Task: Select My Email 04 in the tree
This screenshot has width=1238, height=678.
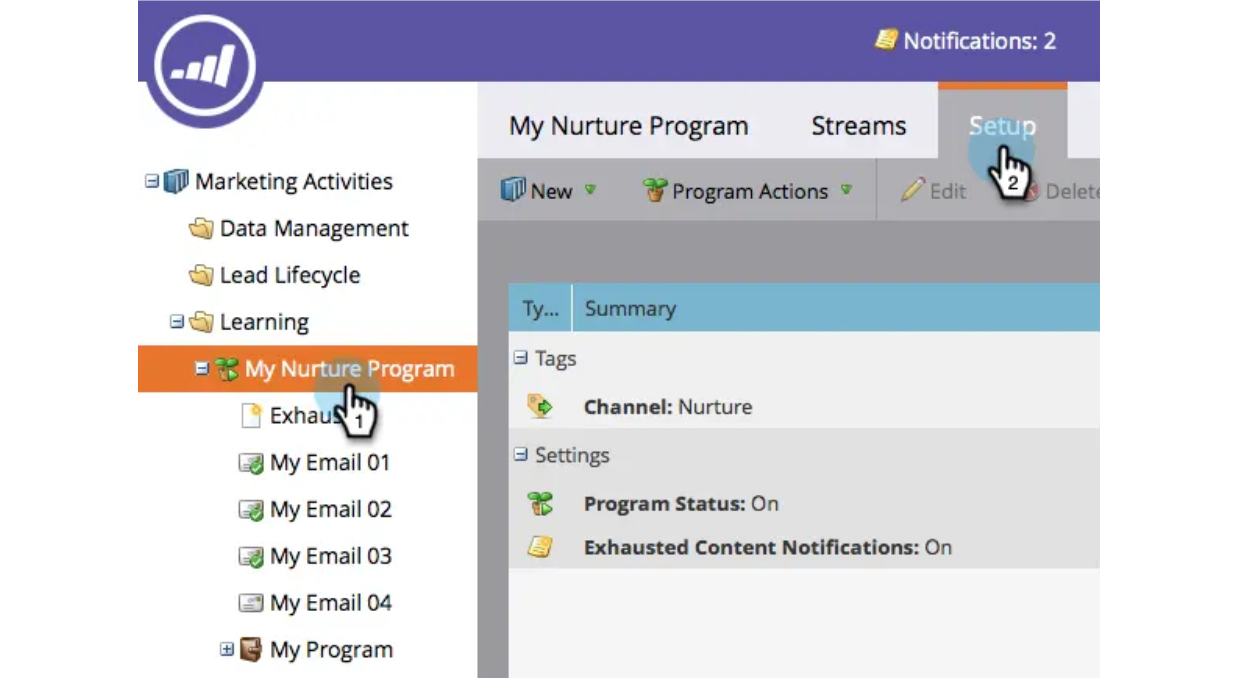Action: tap(330, 604)
